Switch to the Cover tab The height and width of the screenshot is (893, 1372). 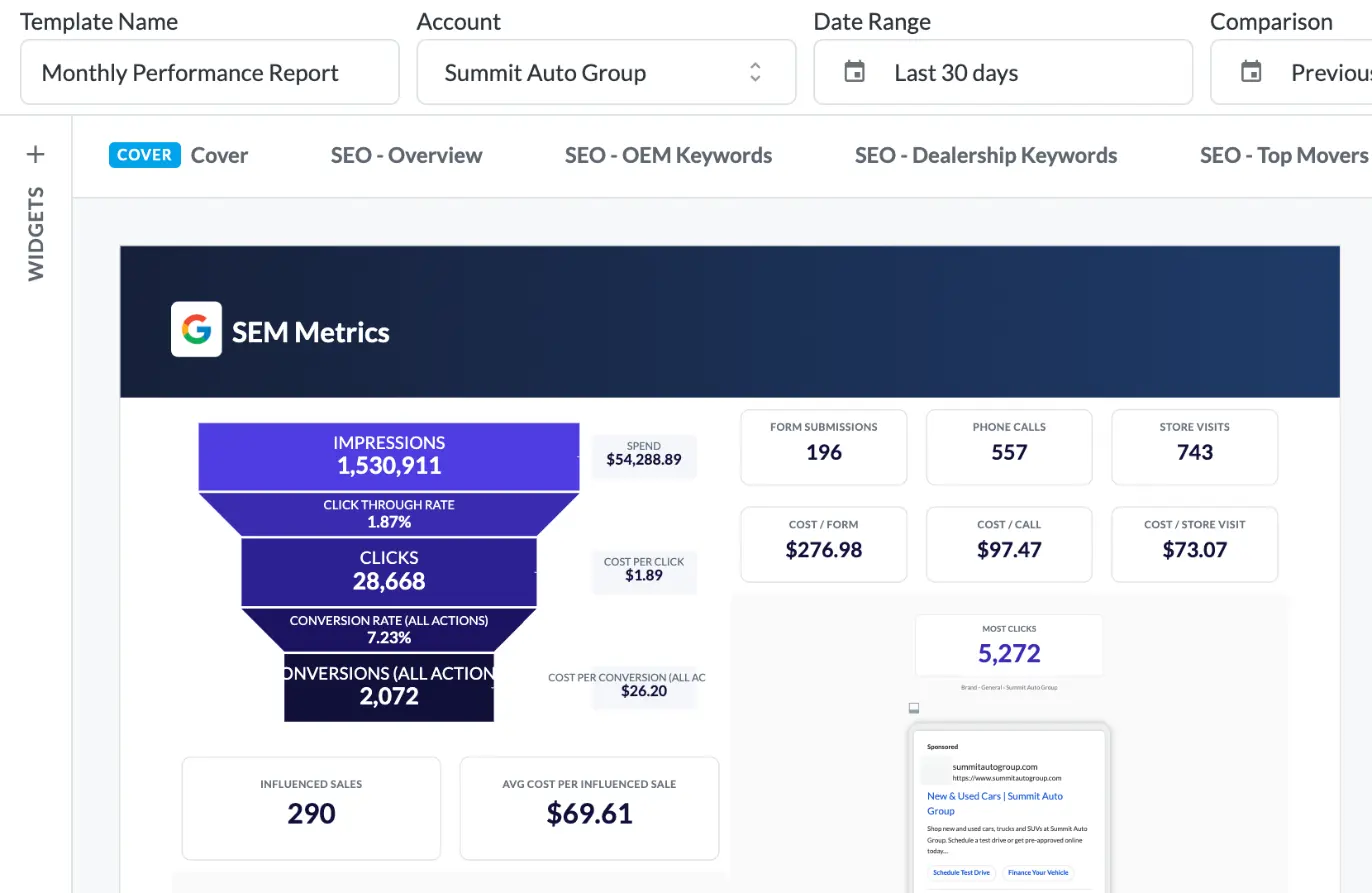(179, 155)
